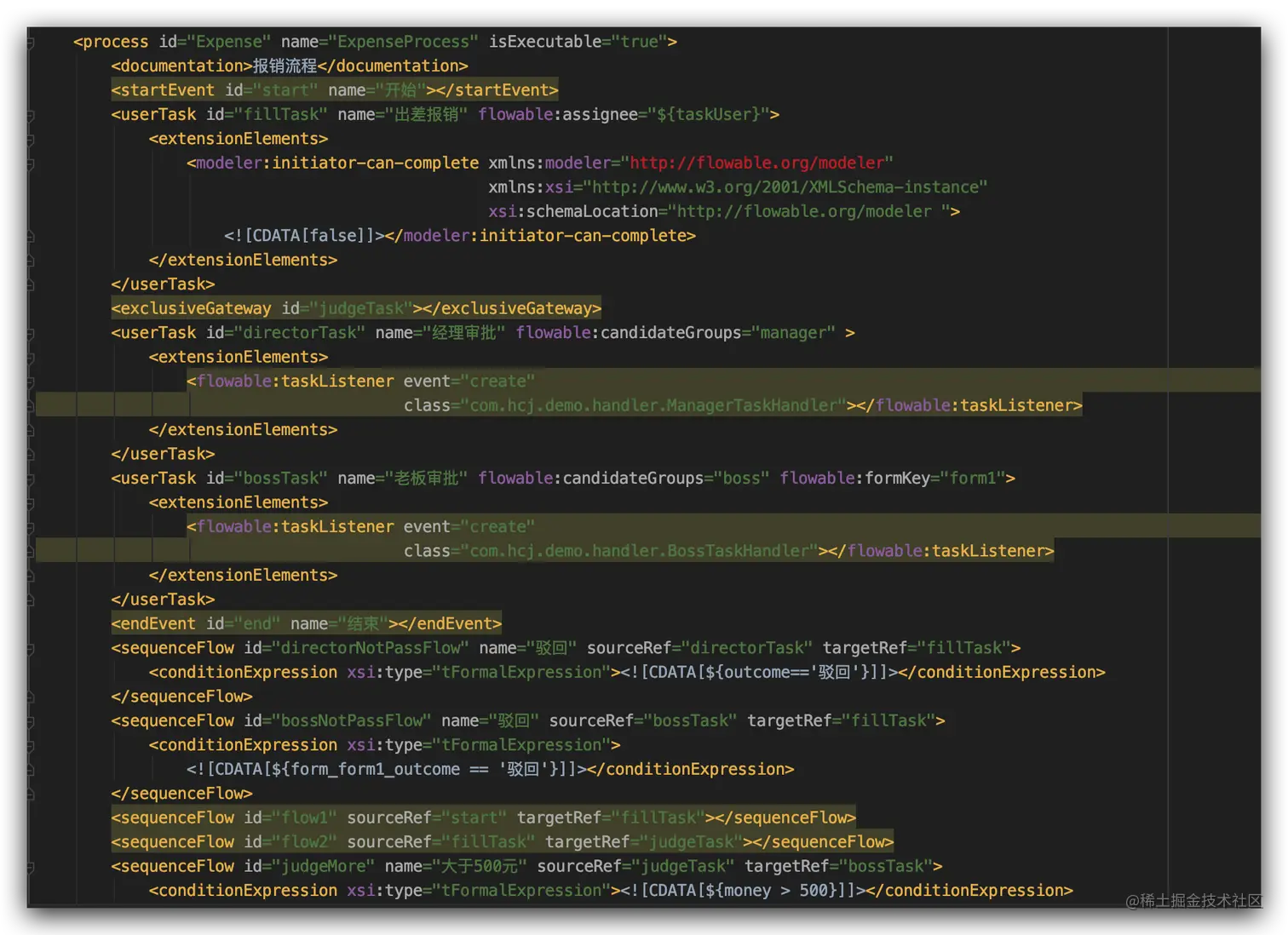Click the sequenceFlow id bossNotPassFlow
Viewport: 1288px width, 935px height.
(352, 721)
